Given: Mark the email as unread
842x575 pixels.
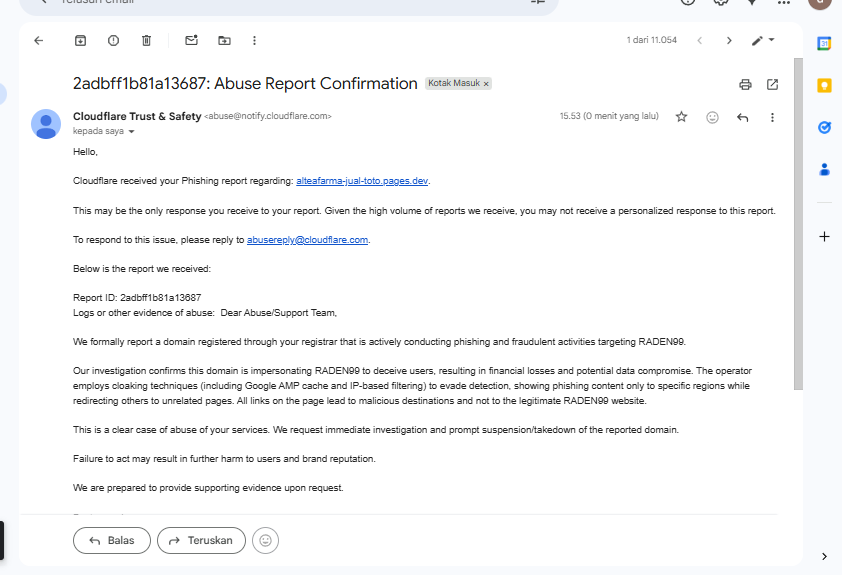Looking at the screenshot, I should (x=191, y=40).
